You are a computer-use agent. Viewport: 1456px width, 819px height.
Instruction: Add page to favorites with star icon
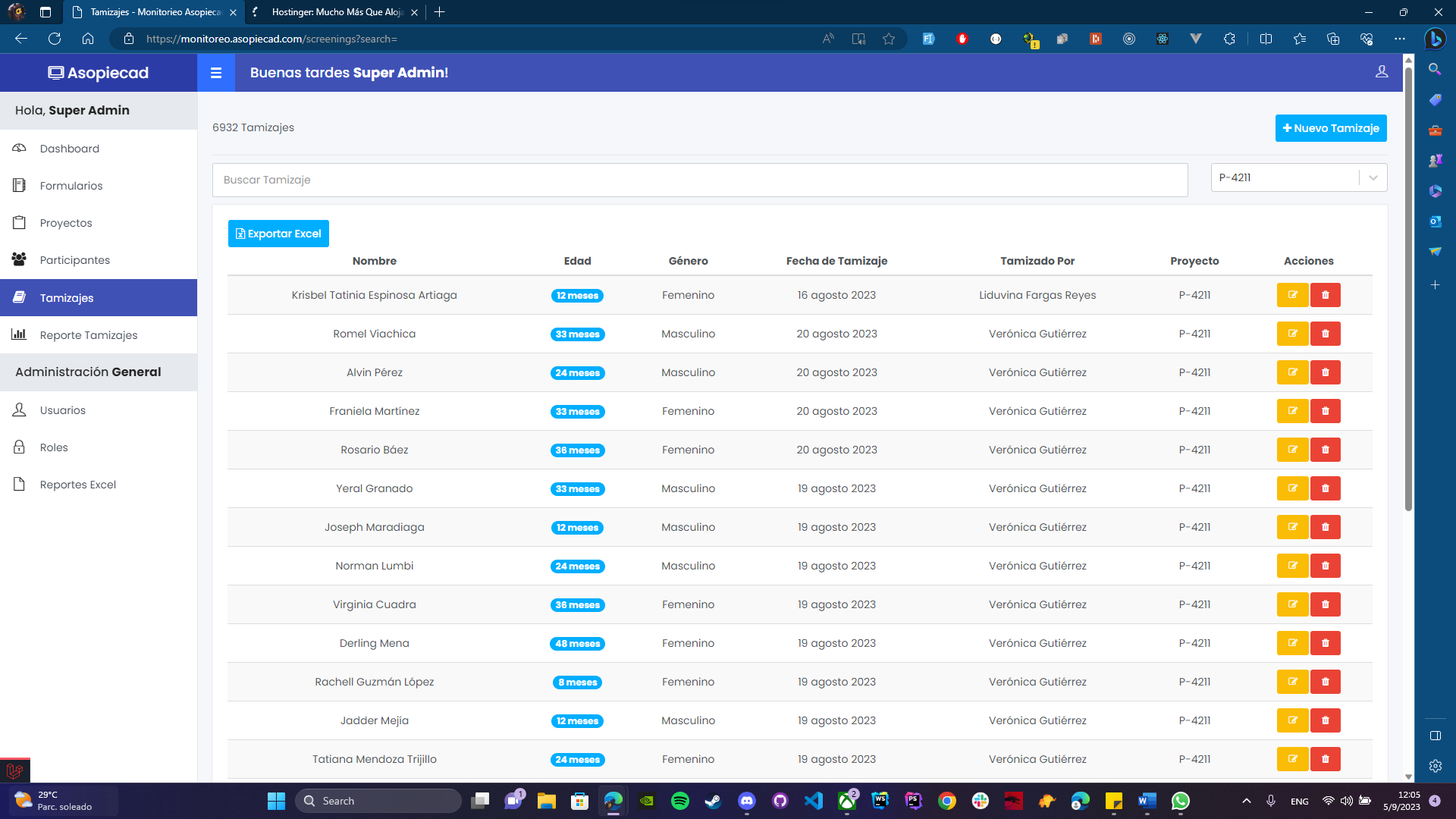pos(889,39)
